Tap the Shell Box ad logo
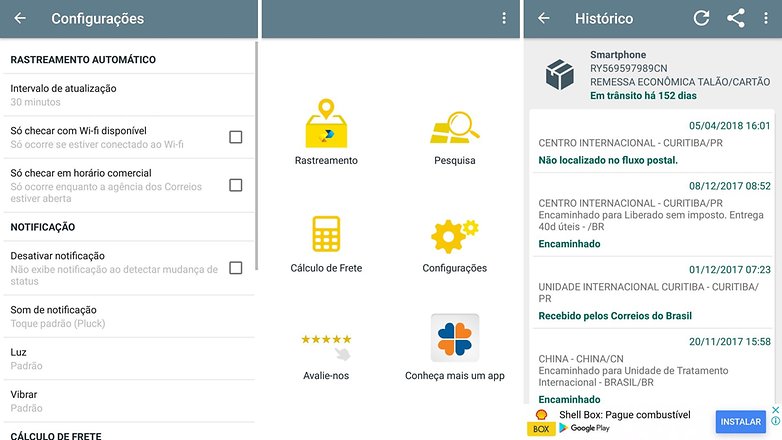 [x=542, y=422]
